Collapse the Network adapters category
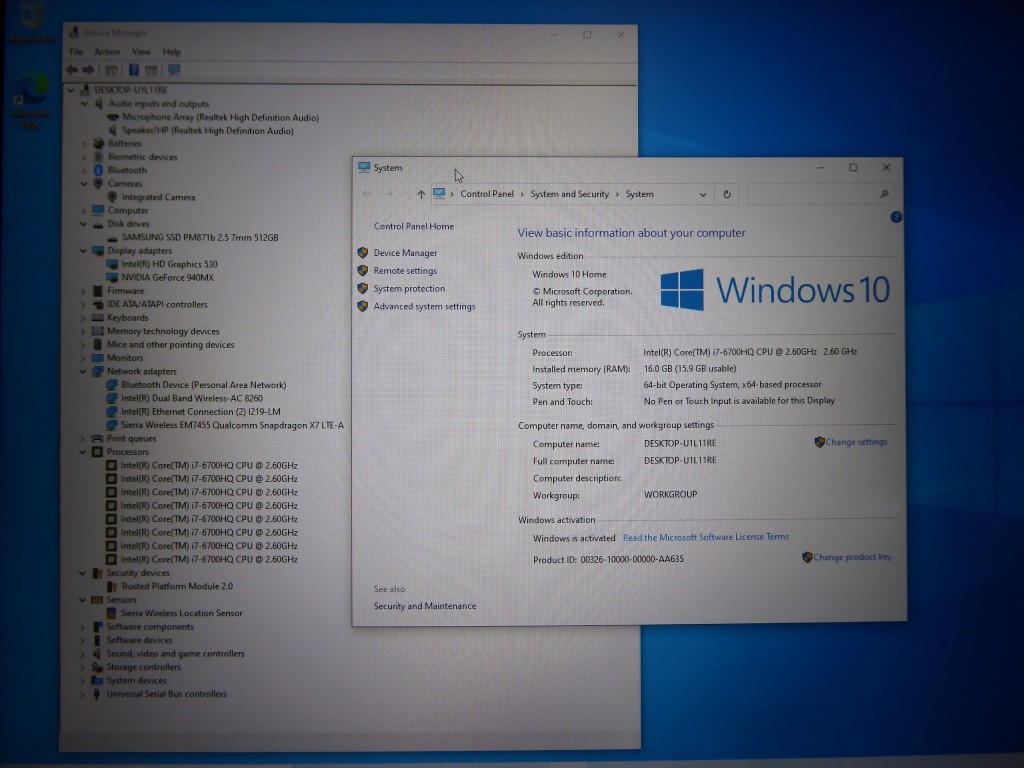The width and height of the screenshot is (1024, 768). pyautogui.click(x=83, y=372)
